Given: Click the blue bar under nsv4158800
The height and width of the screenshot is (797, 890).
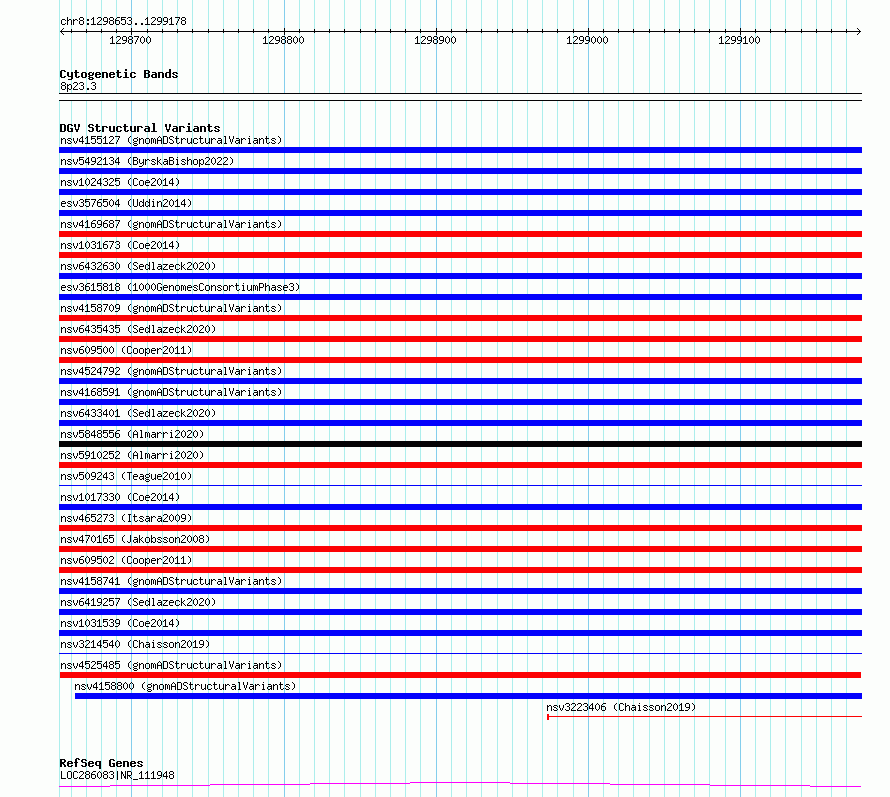Looking at the screenshot, I should coord(468,696).
